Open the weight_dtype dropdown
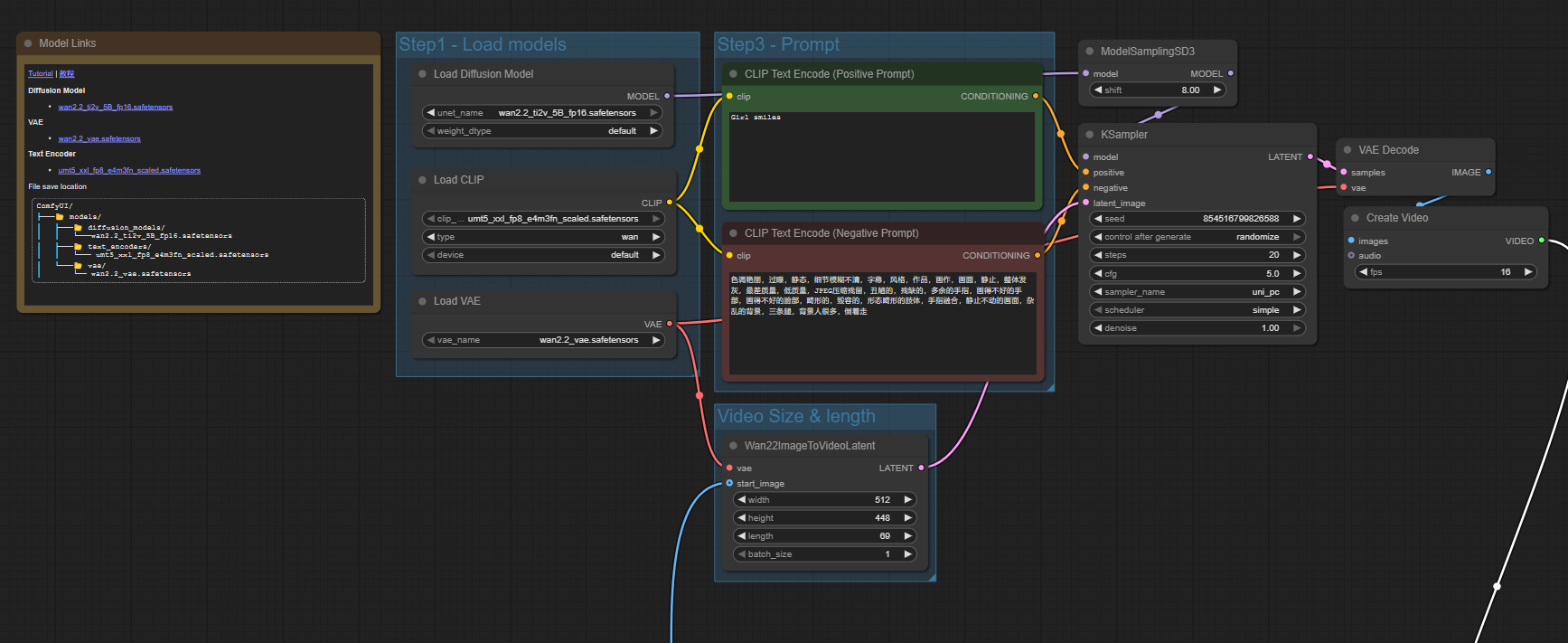Viewport: 1568px width, 643px height. click(x=543, y=131)
